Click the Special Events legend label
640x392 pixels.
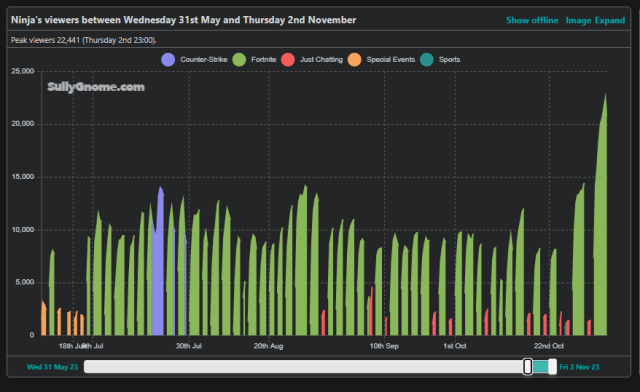pos(391,60)
